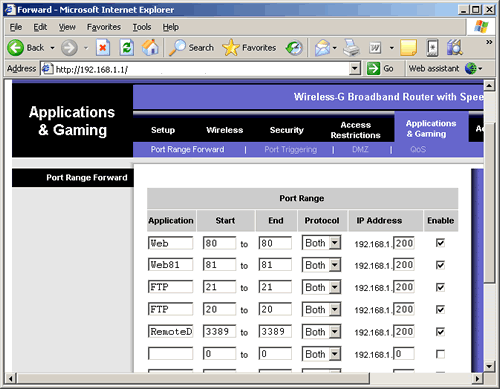The image size is (500, 389).
Task: Click the Stop loading icon in toolbar
Action: coord(103,48)
